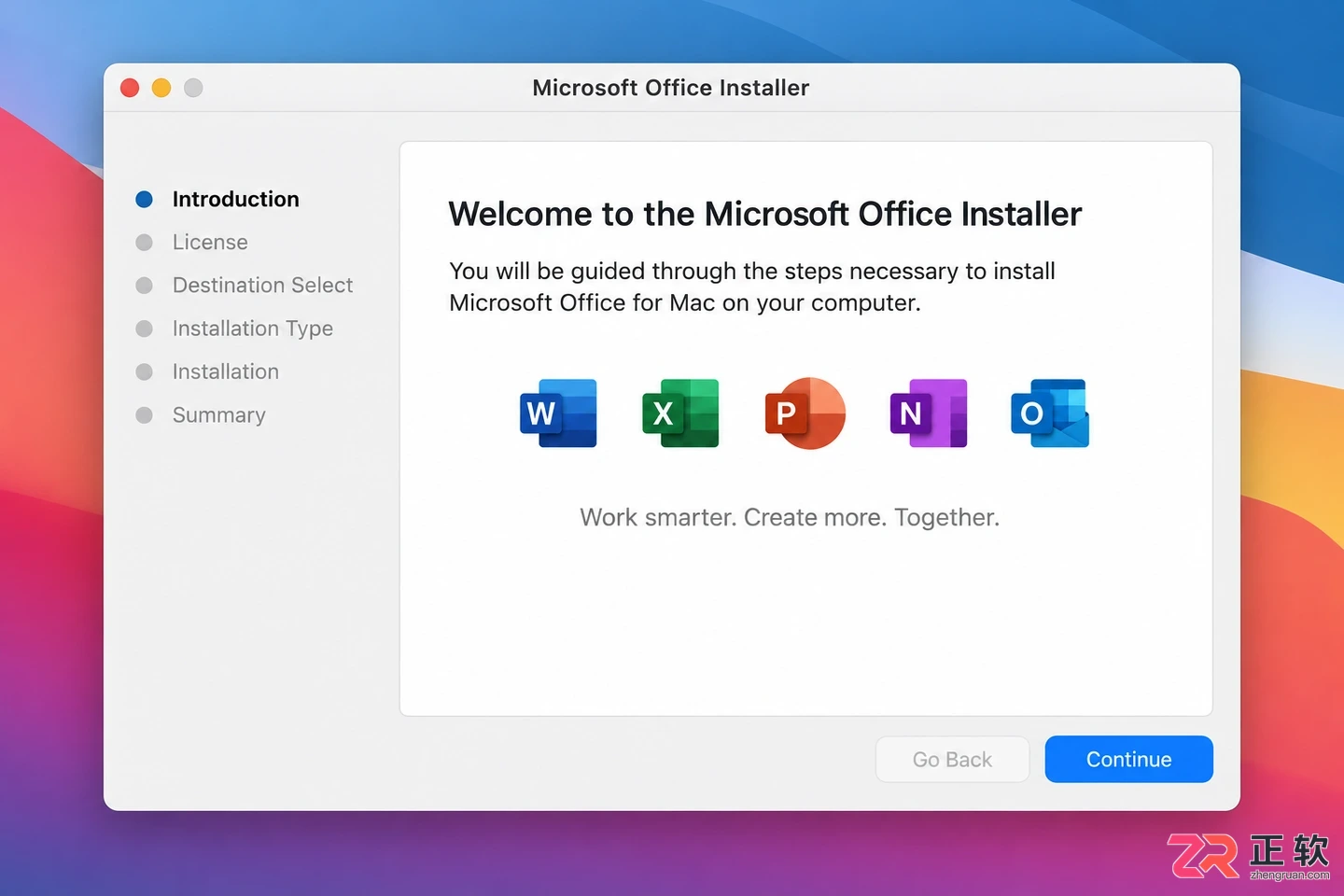Click the OneNote app icon
Screen dimensions: 1344x896
click(x=929, y=413)
